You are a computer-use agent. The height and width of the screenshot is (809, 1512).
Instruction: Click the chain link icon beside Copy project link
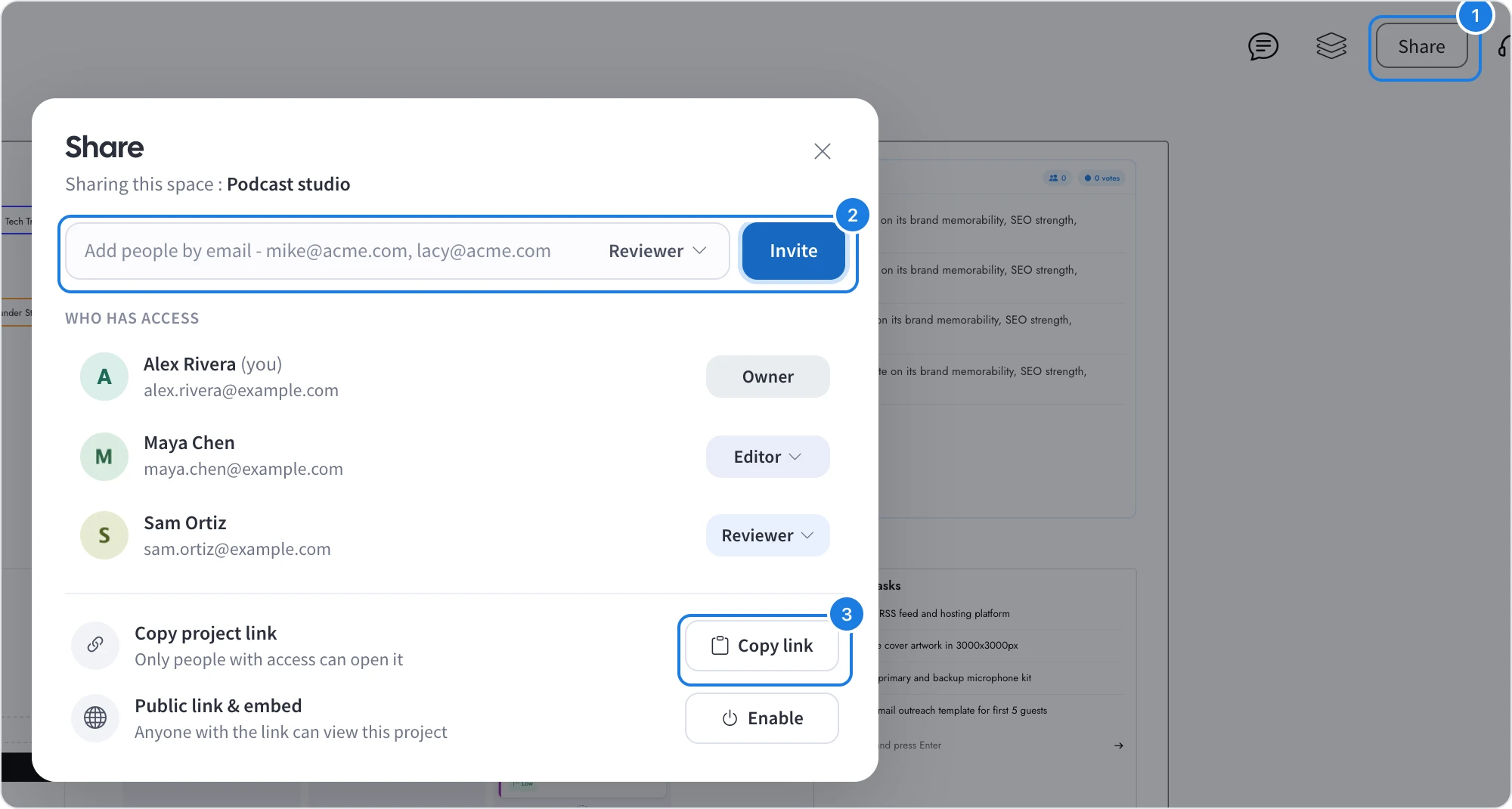(95, 645)
